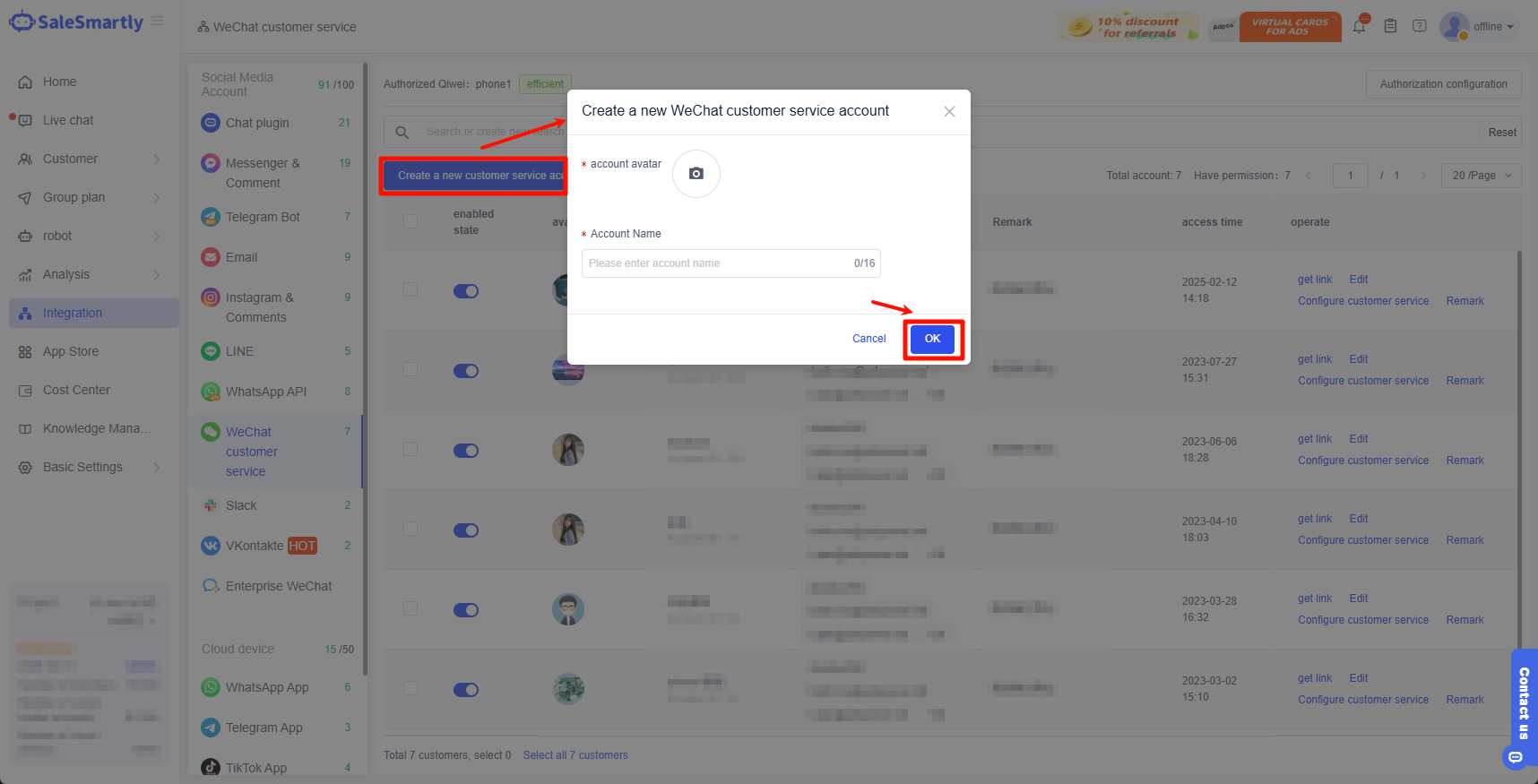Go to next page arrow
This screenshot has width=1538, height=784.
[x=1423, y=176]
